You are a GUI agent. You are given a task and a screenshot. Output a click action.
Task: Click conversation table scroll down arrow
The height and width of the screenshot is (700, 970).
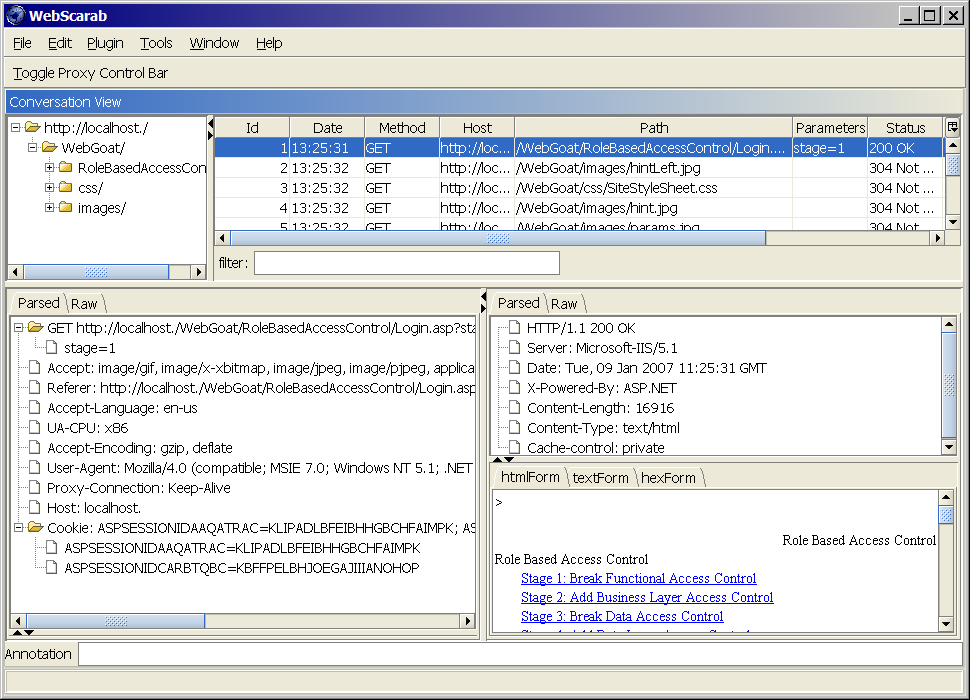point(953,222)
